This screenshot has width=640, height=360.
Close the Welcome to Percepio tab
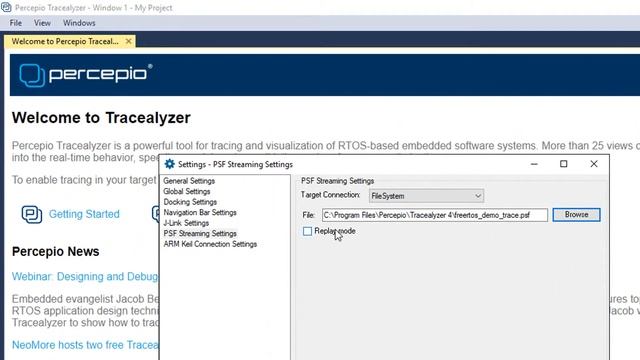(128, 41)
